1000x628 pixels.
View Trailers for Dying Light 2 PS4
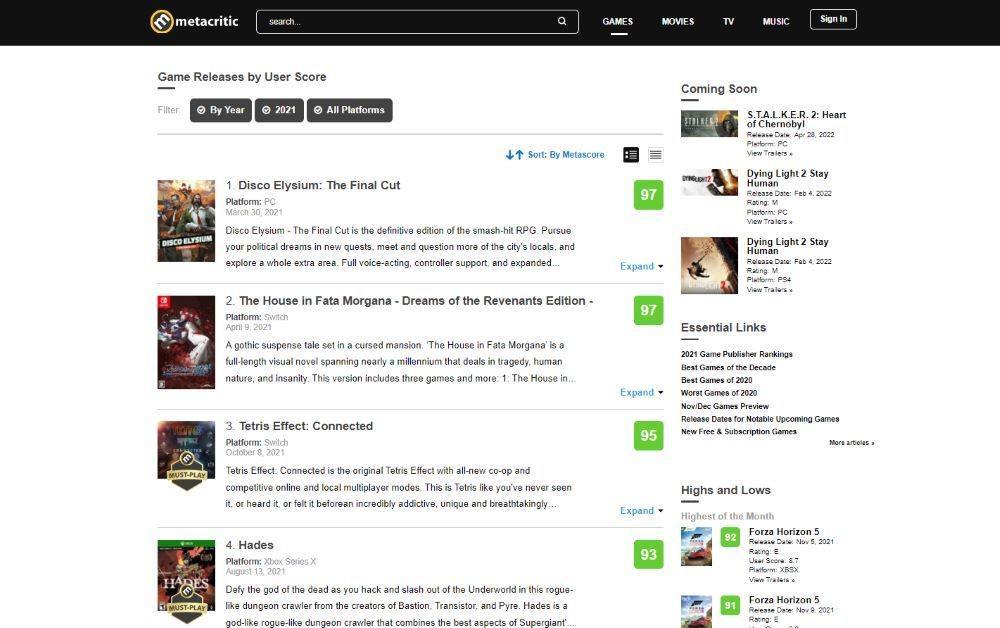769,289
